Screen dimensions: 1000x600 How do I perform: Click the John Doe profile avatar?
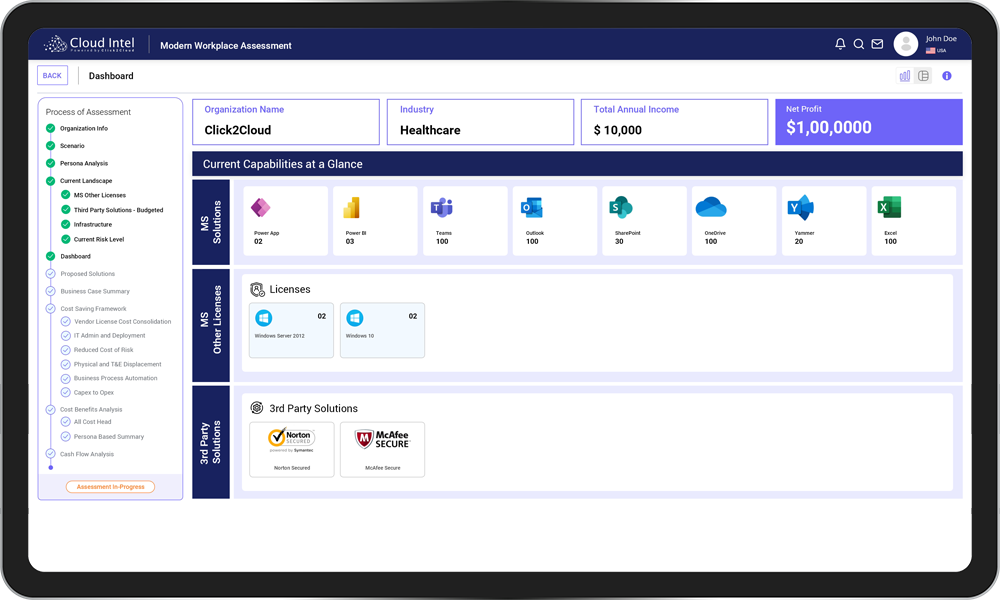905,44
